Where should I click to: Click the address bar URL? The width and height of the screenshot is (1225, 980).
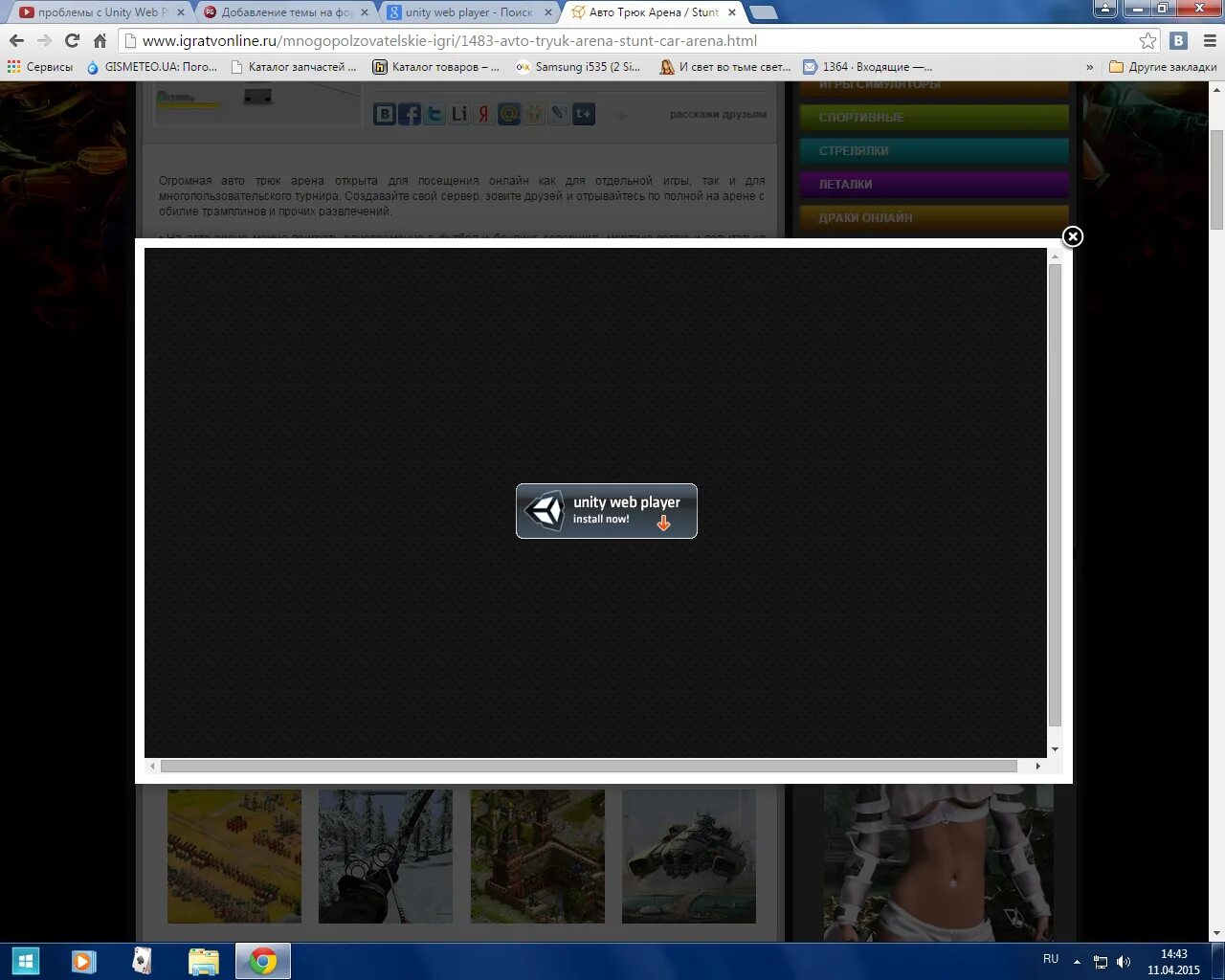click(x=450, y=41)
